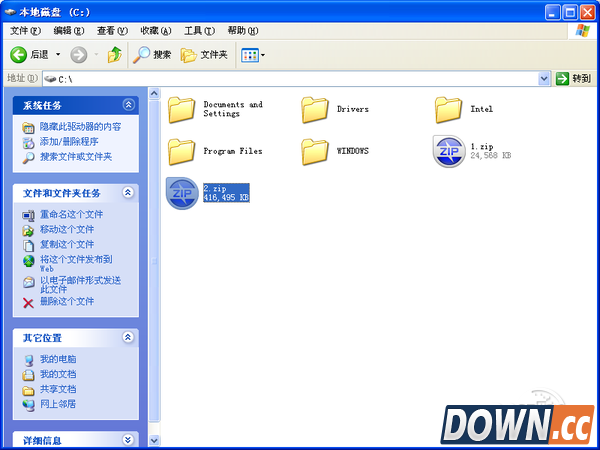The height and width of the screenshot is (450, 600).
Task: Click the 共享文档 folder icon
Action: pos(28,391)
